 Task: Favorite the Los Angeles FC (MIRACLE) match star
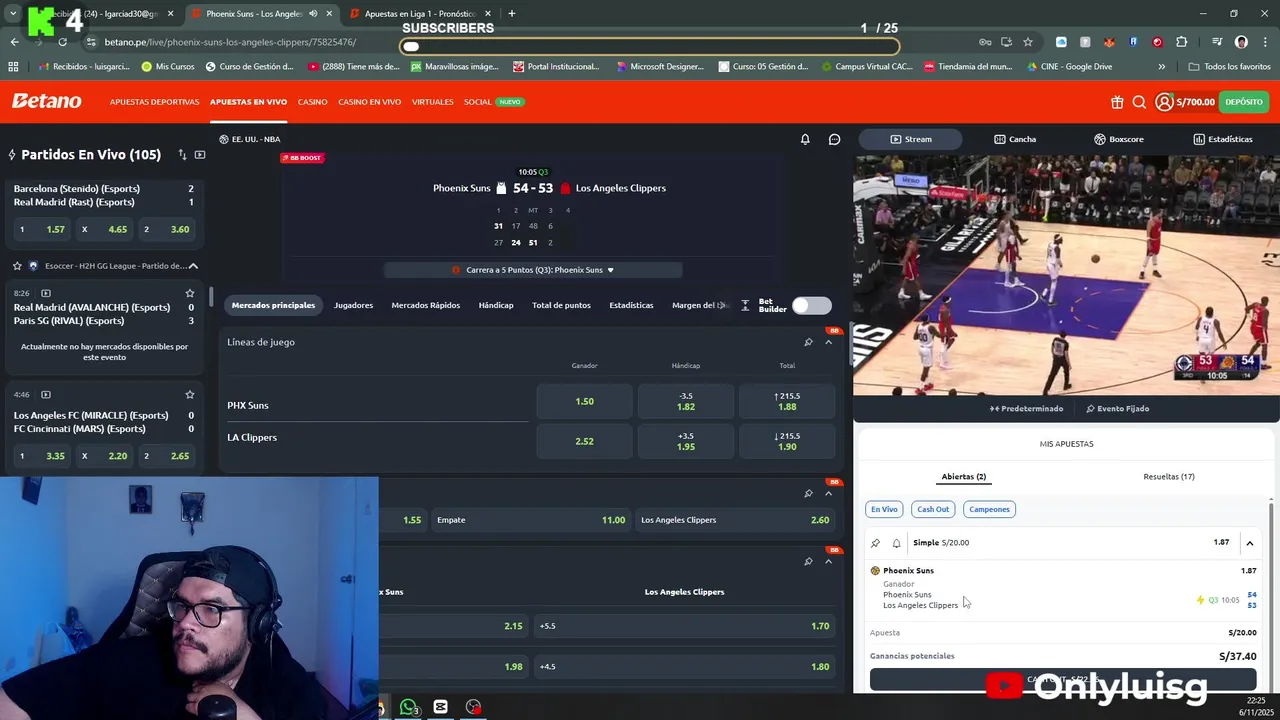(x=190, y=395)
